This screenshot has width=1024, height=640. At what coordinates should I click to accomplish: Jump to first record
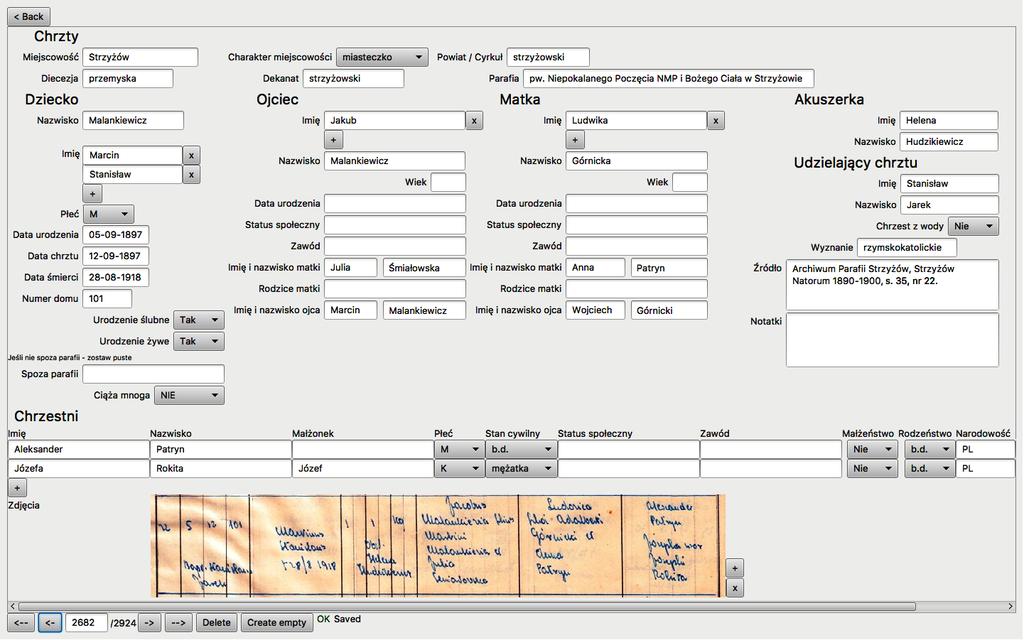(x=21, y=623)
